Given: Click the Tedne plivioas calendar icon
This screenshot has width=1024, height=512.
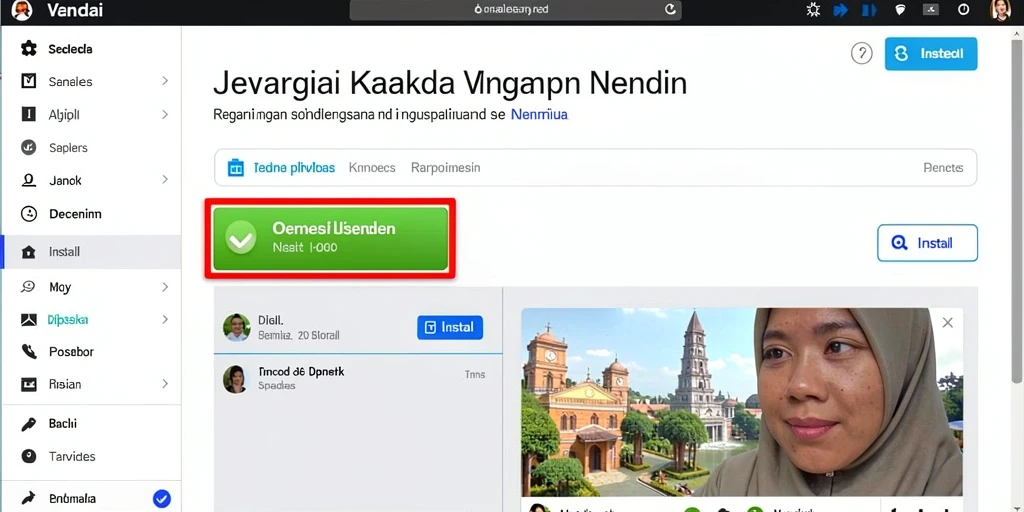Looking at the screenshot, I should tap(235, 168).
